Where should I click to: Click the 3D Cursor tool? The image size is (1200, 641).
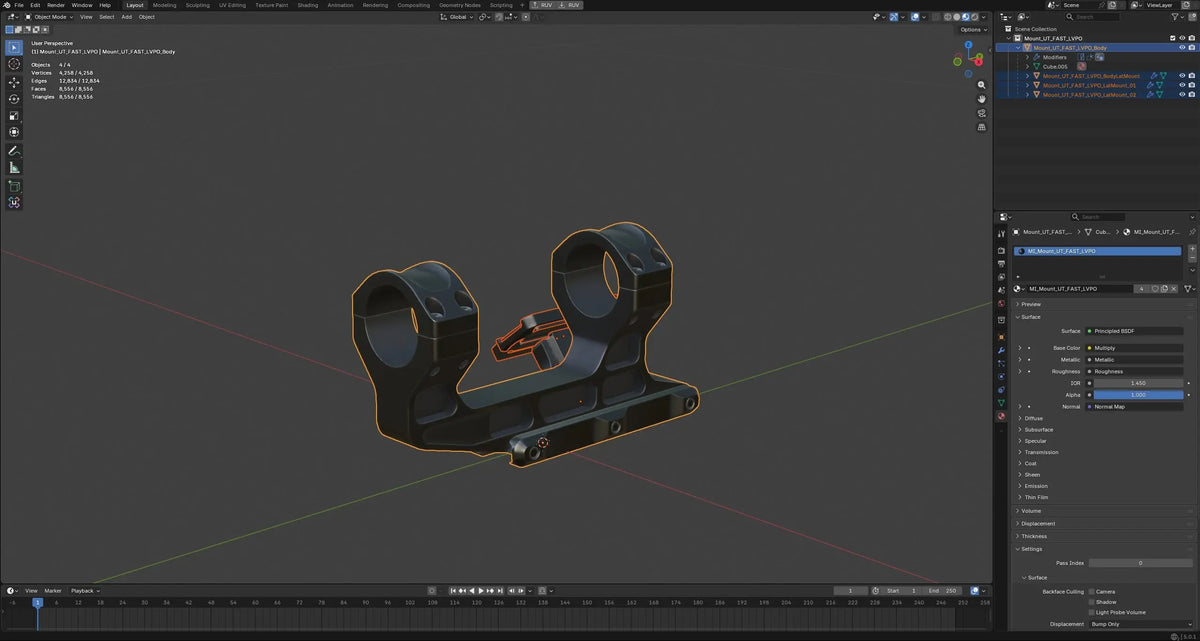point(14,64)
